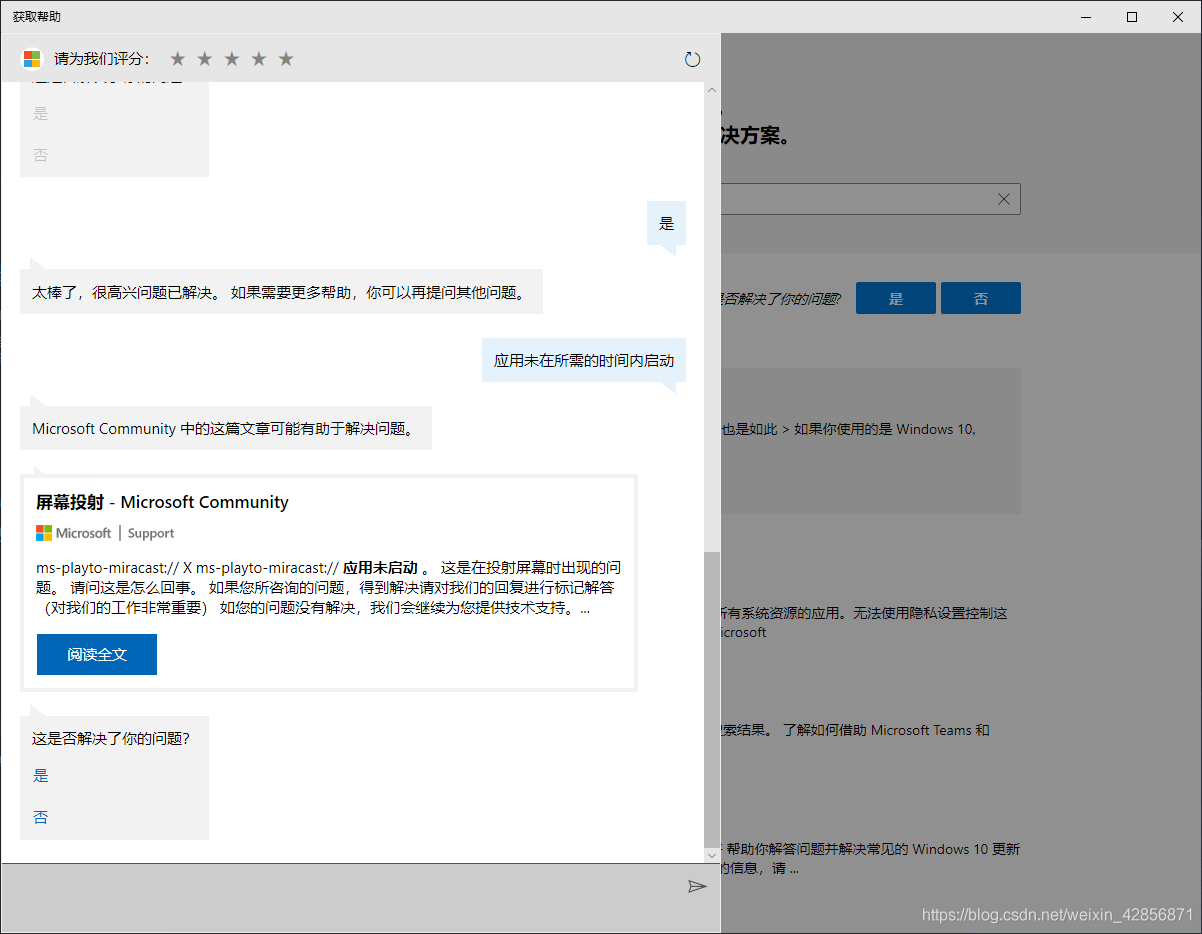The image size is (1202, 934).
Task: Click the send message arrow
Action: pos(697,886)
